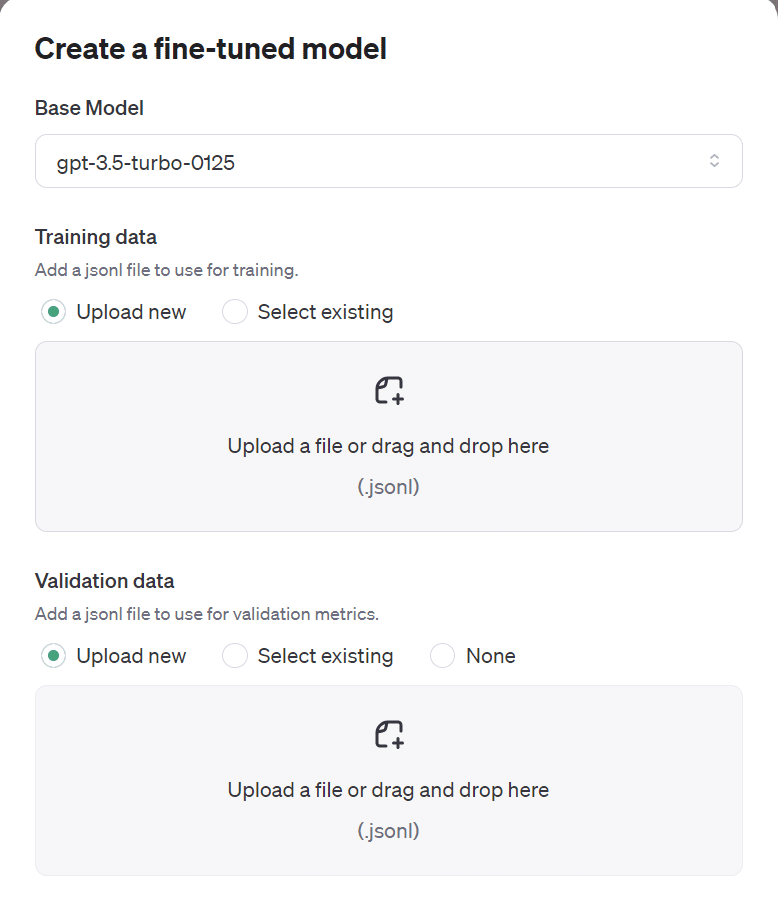Click the 'None' label text under Validation data
Viewport: 778px width, 904px height.
pyautogui.click(x=491, y=656)
